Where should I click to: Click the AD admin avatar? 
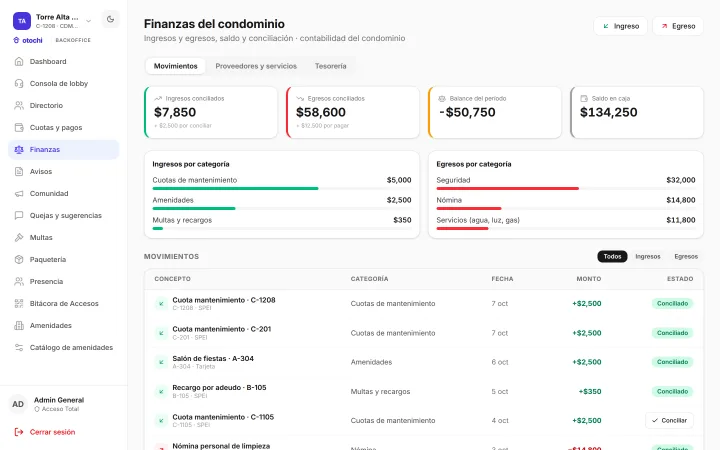pyautogui.click(x=18, y=404)
